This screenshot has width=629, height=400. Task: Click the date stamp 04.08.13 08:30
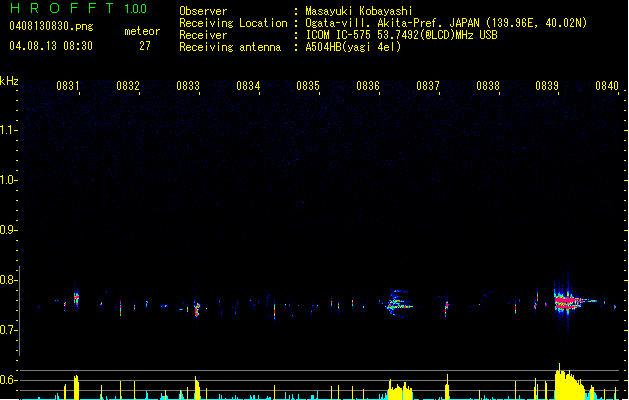tap(51, 46)
